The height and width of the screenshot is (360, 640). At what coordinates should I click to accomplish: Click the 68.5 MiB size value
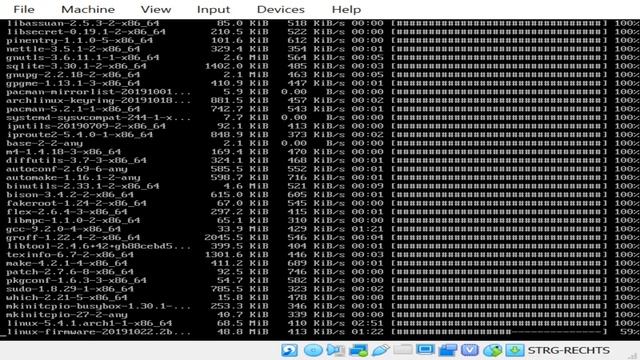click(244, 323)
